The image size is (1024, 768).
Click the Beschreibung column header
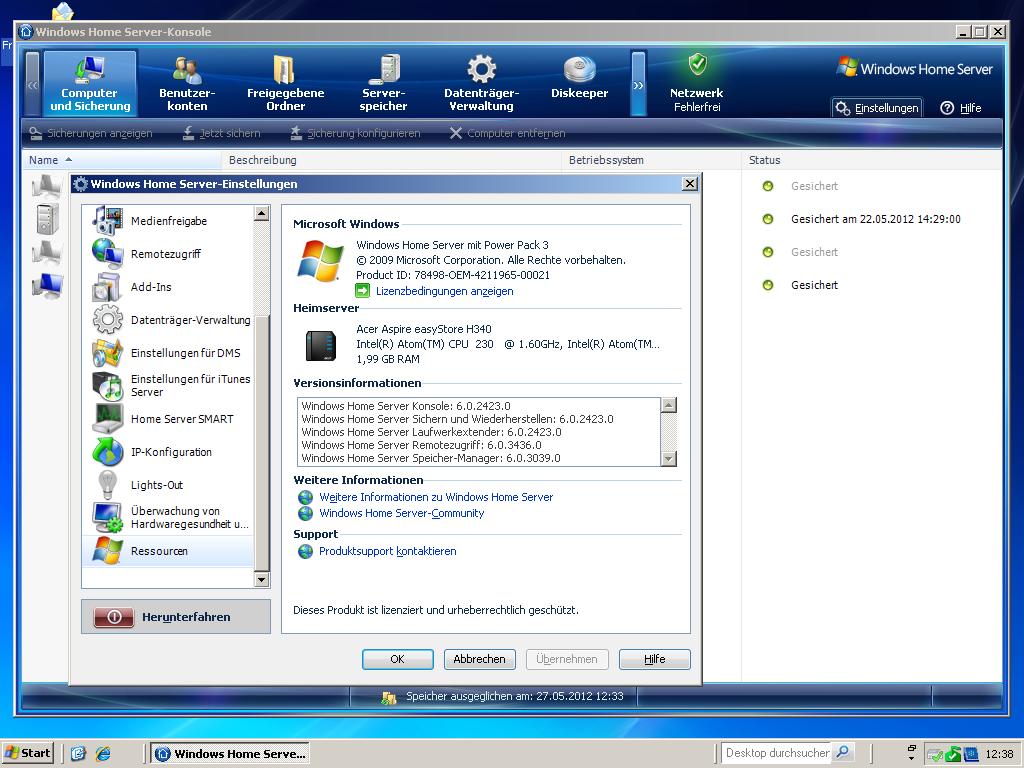392,160
